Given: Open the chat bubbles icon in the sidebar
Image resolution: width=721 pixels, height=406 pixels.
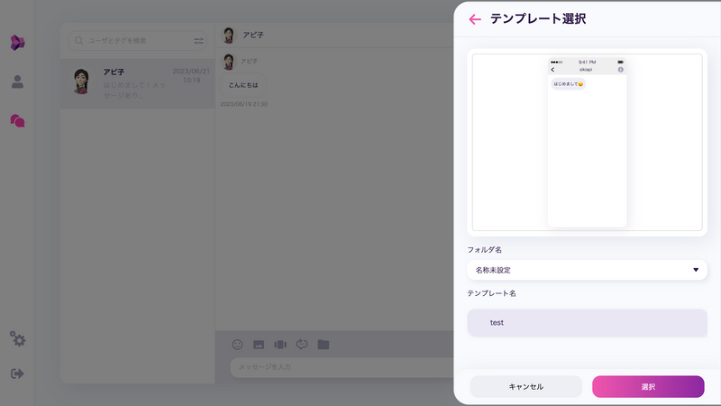Looking at the screenshot, I should pos(17,121).
